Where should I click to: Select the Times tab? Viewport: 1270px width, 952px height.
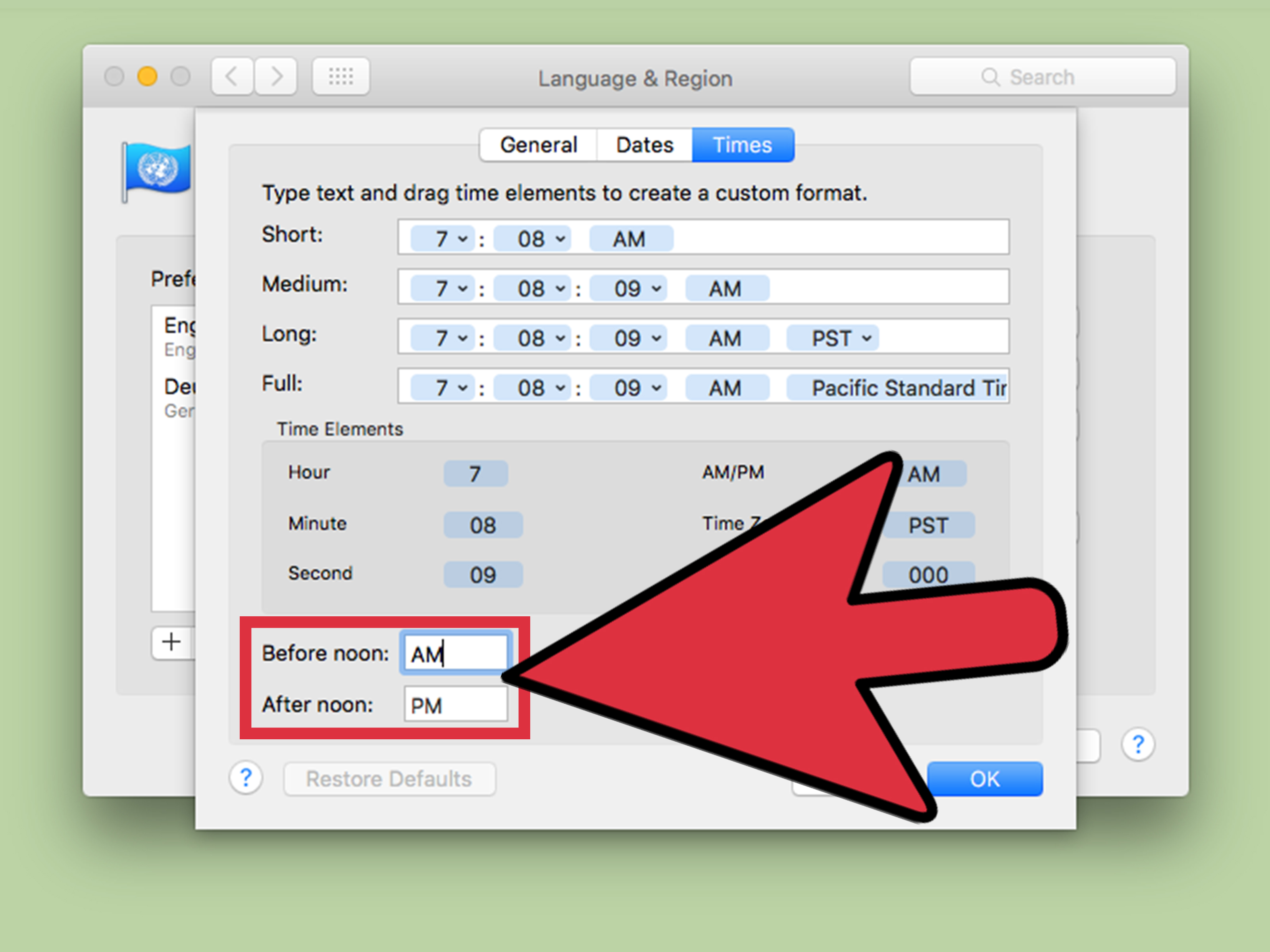tap(743, 145)
